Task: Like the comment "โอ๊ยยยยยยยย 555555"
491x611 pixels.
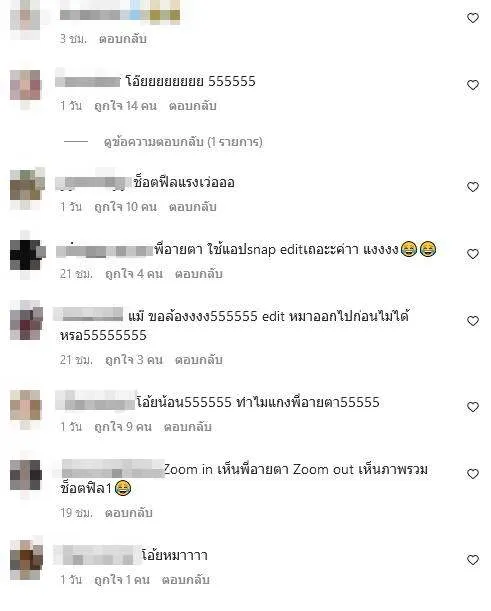Action: (473, 85)
